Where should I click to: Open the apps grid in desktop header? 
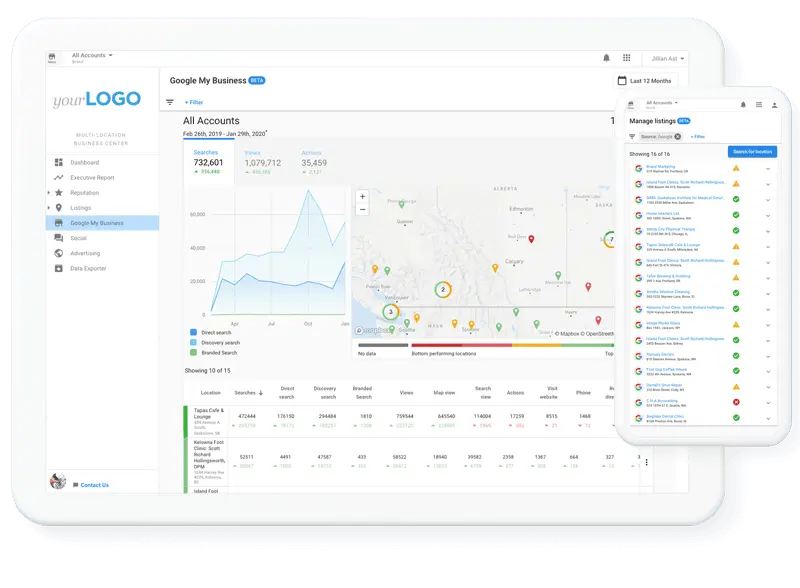pyautogui.click(x=627, y=58)
